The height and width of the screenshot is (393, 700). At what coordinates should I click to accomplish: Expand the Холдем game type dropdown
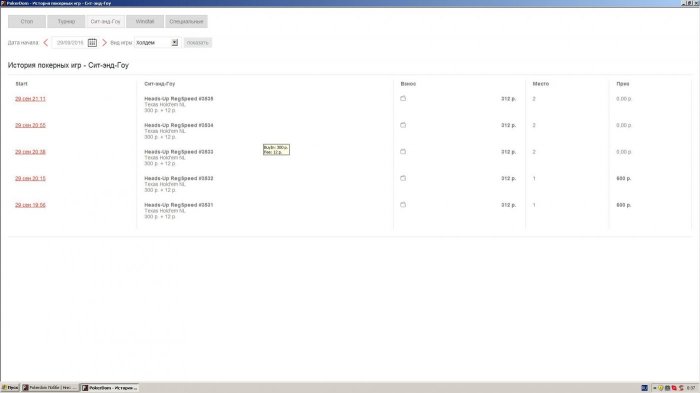175,42
